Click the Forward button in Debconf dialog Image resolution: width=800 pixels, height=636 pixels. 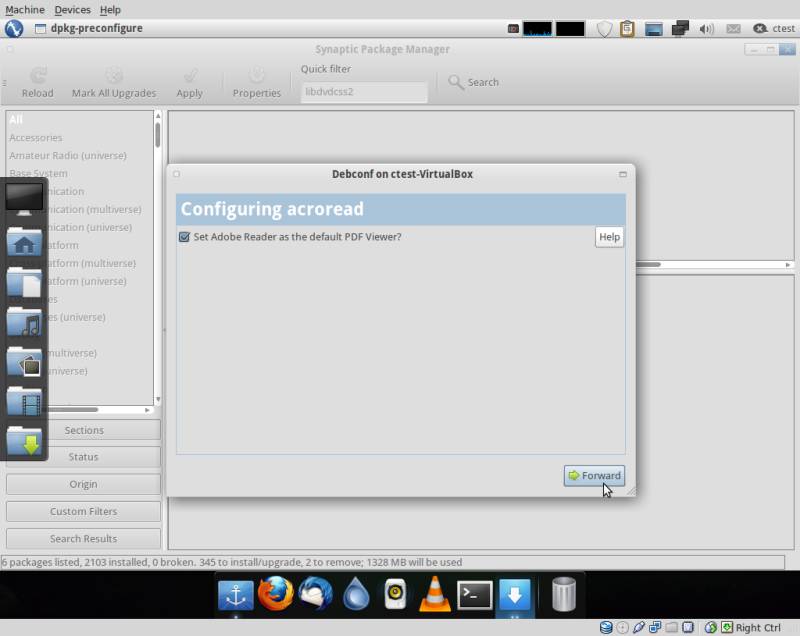pos(594,475)
